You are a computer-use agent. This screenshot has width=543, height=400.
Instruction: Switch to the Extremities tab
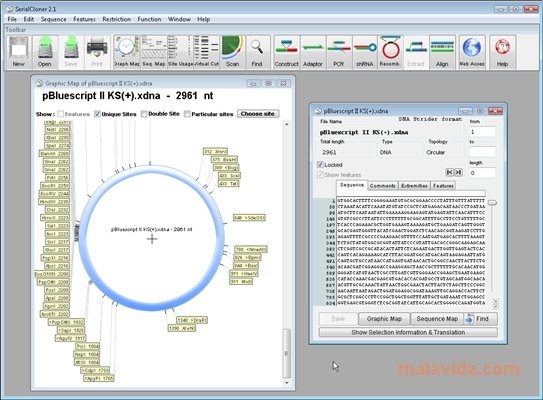(x=414, y=186)
